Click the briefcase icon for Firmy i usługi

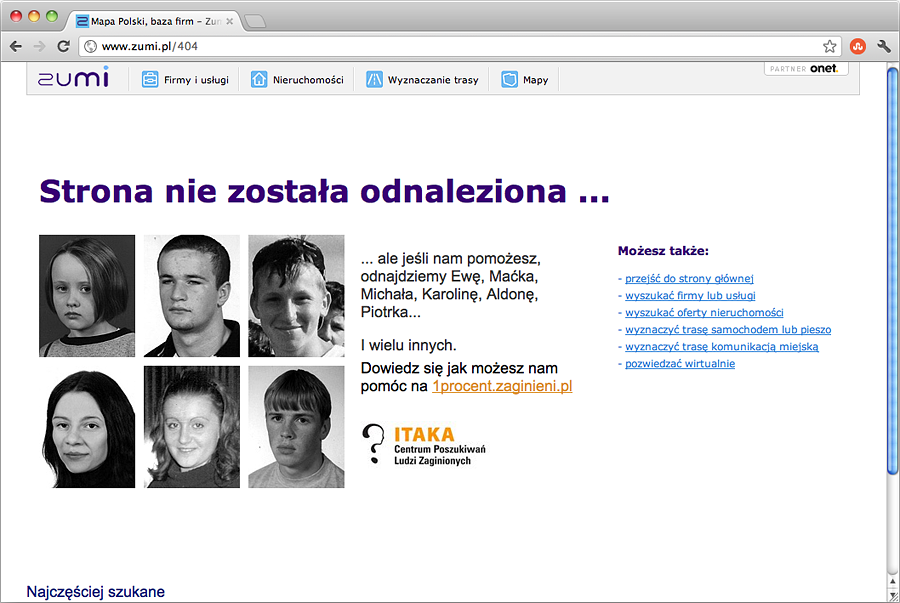tap(150, 79)
